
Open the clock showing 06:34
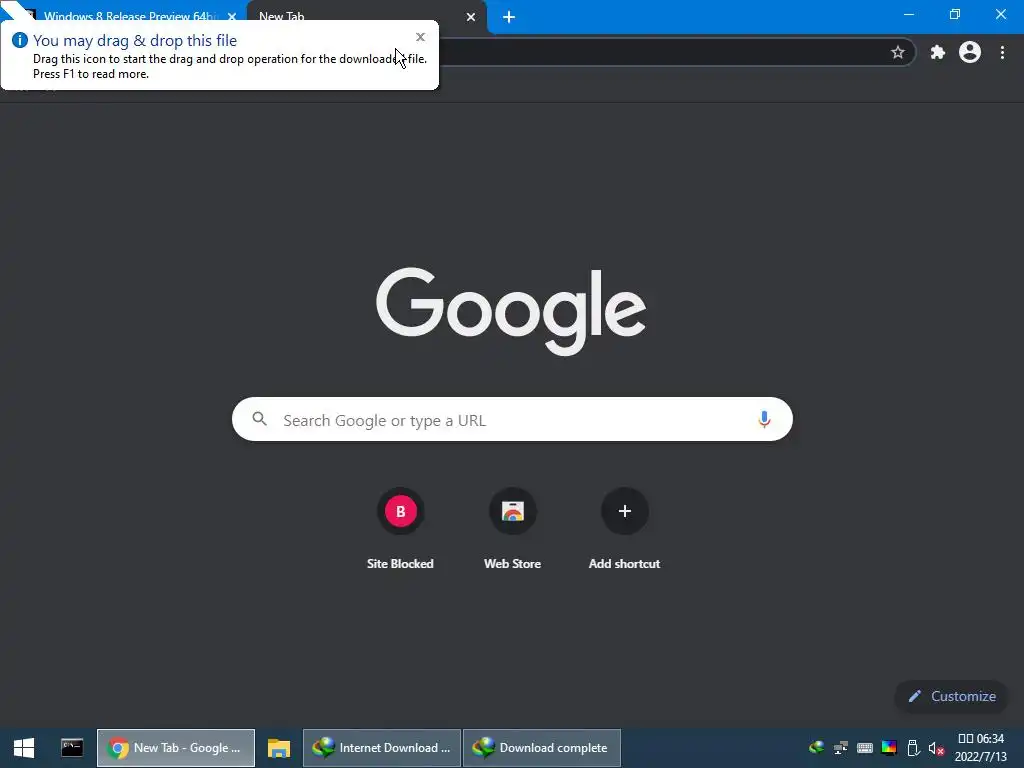tap(980, 748)
